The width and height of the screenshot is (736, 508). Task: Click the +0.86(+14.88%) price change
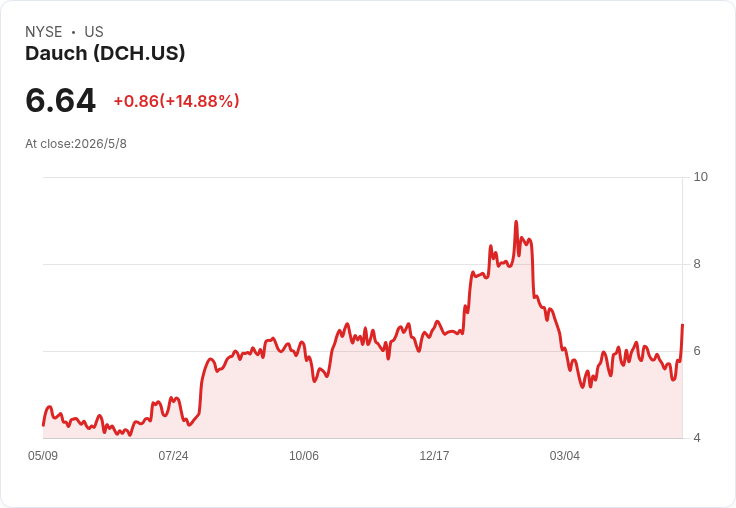pos(176,101)
